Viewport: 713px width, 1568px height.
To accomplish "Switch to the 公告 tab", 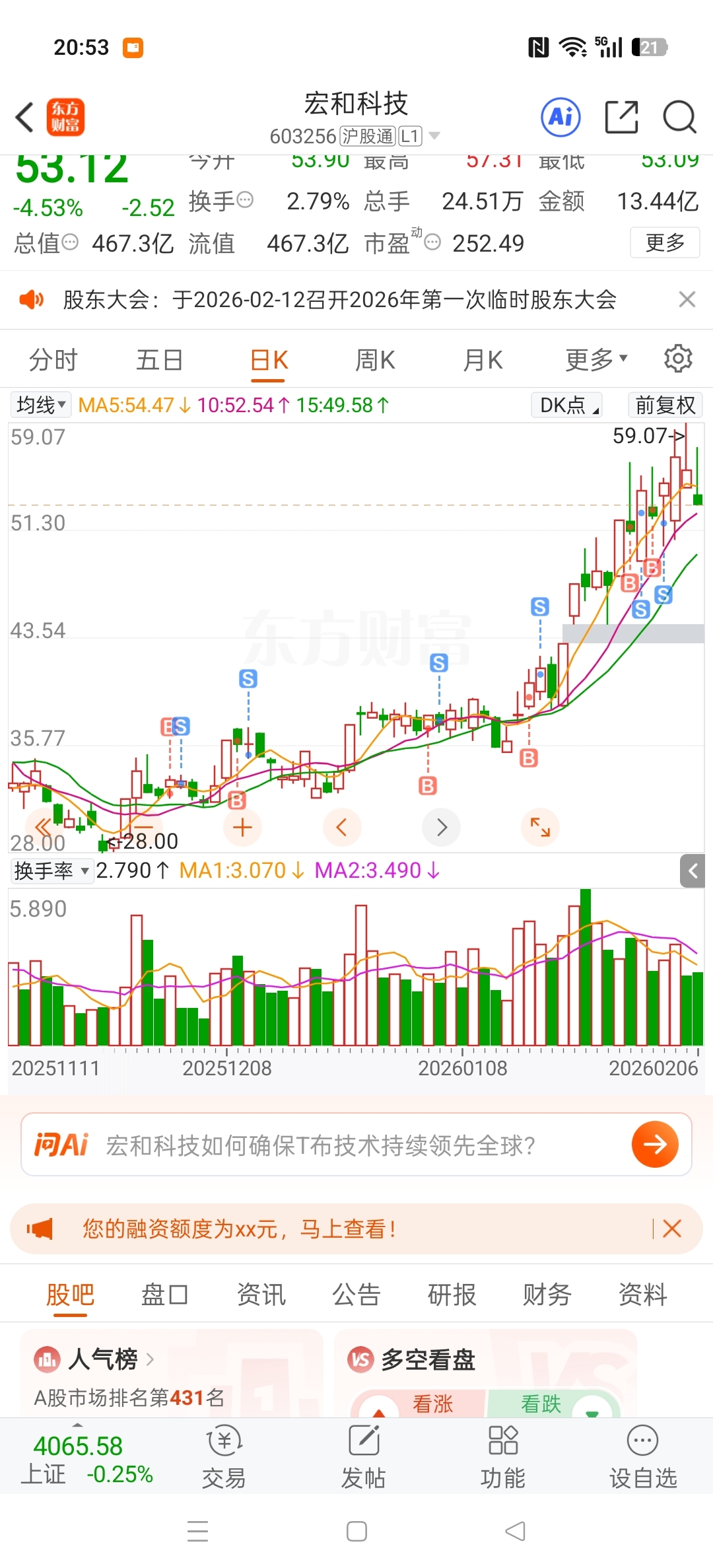I will (x=356, y=1295).
